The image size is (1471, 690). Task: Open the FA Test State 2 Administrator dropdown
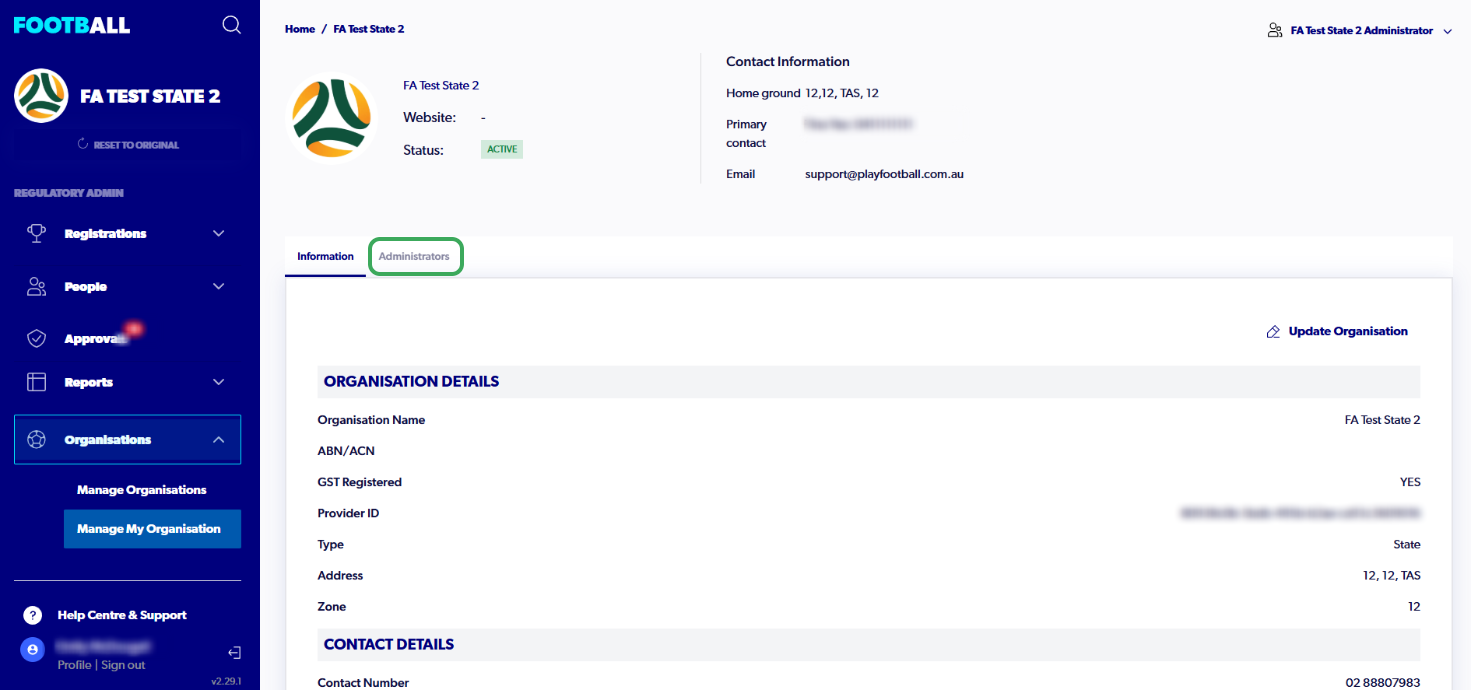coord(1359,31)
